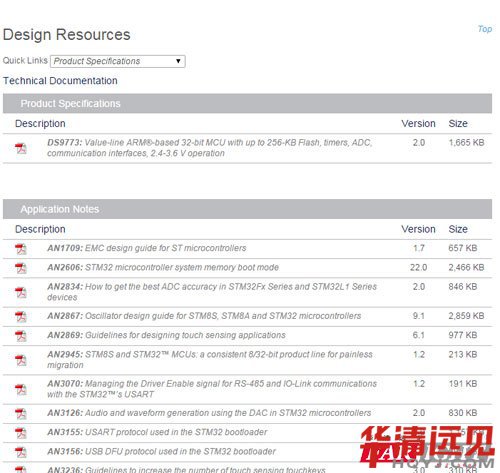Open PDF icon next to AN2606

[x=21, y=268]
